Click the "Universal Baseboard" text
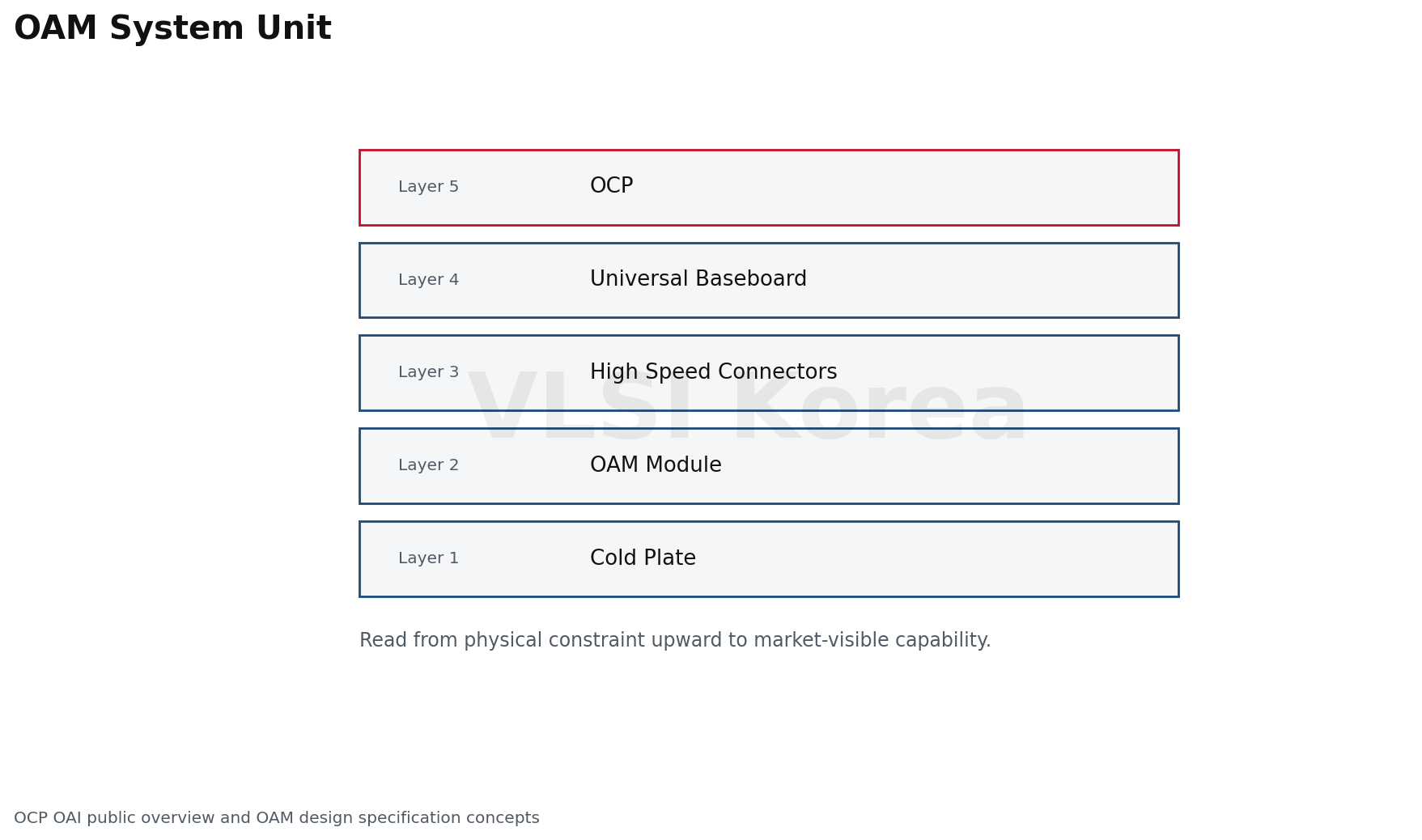Image resolution: width=1422 pixels, height=840 pixels. [698, 279]
